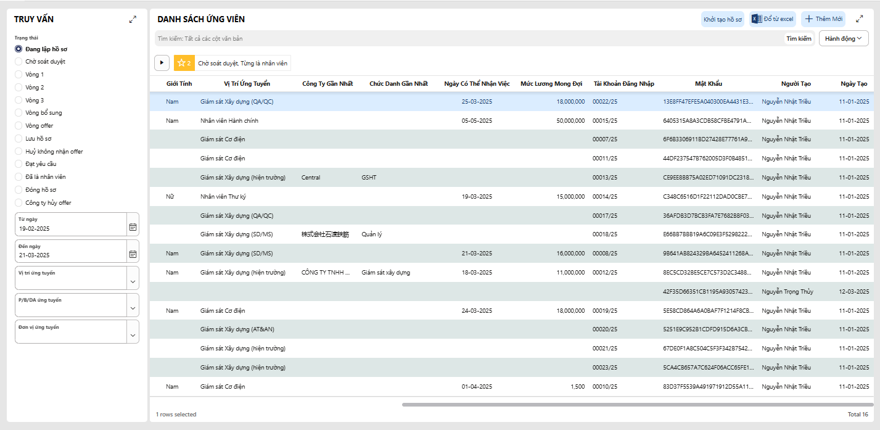Click the Tìm kiếm search text field
Viewport: 880px width, 430px height.
click(468, 38)
